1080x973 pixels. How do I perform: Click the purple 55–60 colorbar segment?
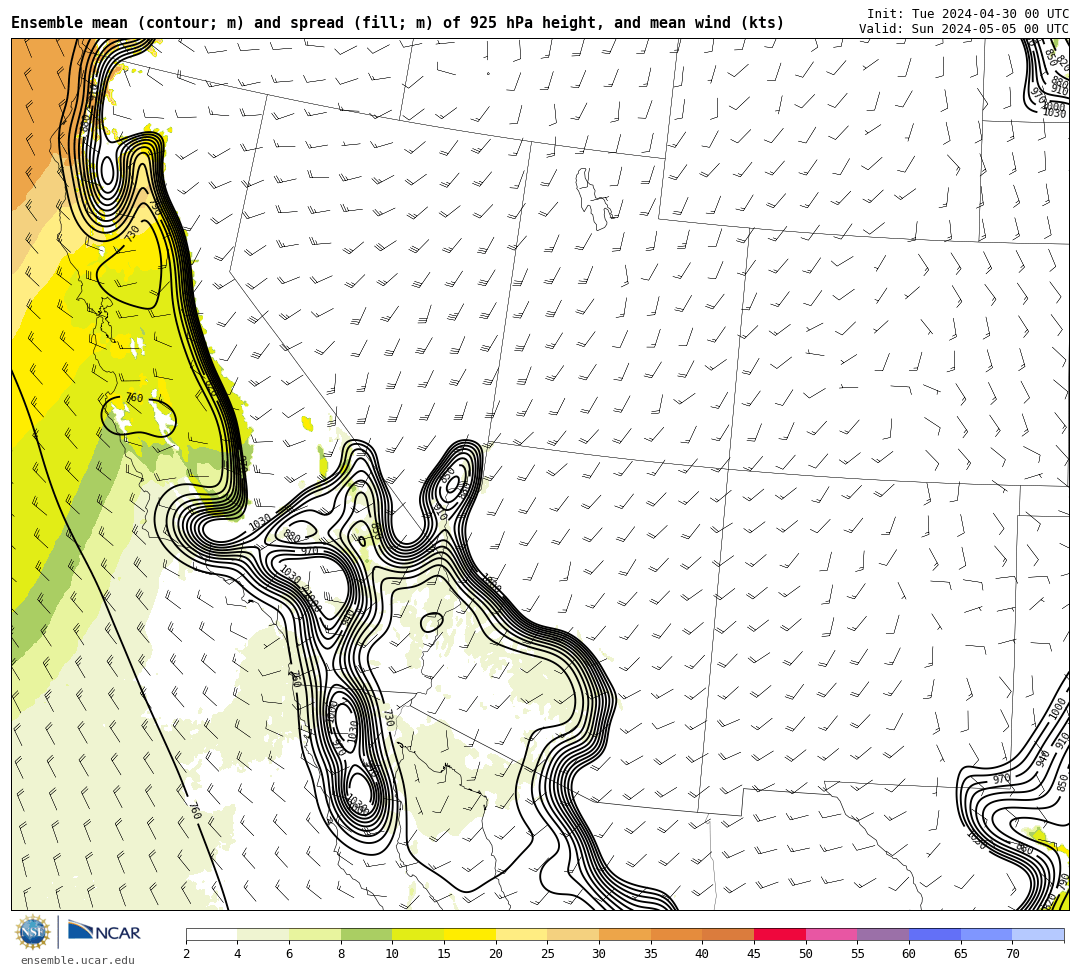pyautogui.click(x=883, y=934)
